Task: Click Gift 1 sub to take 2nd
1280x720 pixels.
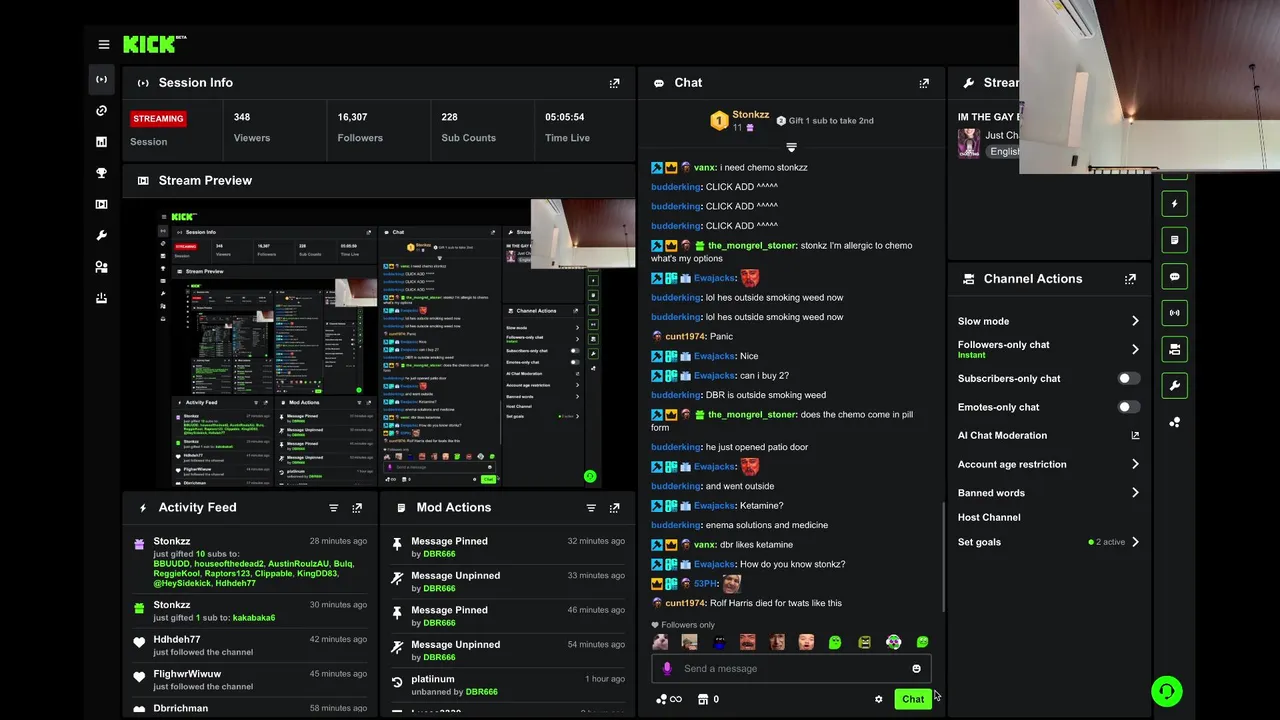Action: (825, 121)
